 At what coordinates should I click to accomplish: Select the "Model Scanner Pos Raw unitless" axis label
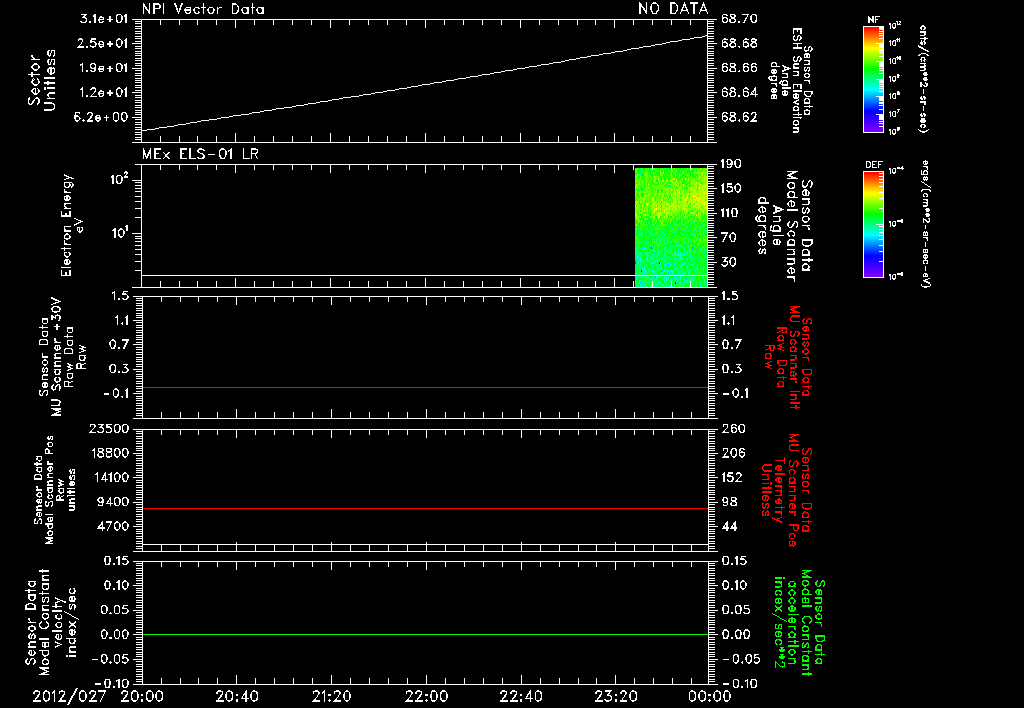pyautogui.click(x=54, y=490)
